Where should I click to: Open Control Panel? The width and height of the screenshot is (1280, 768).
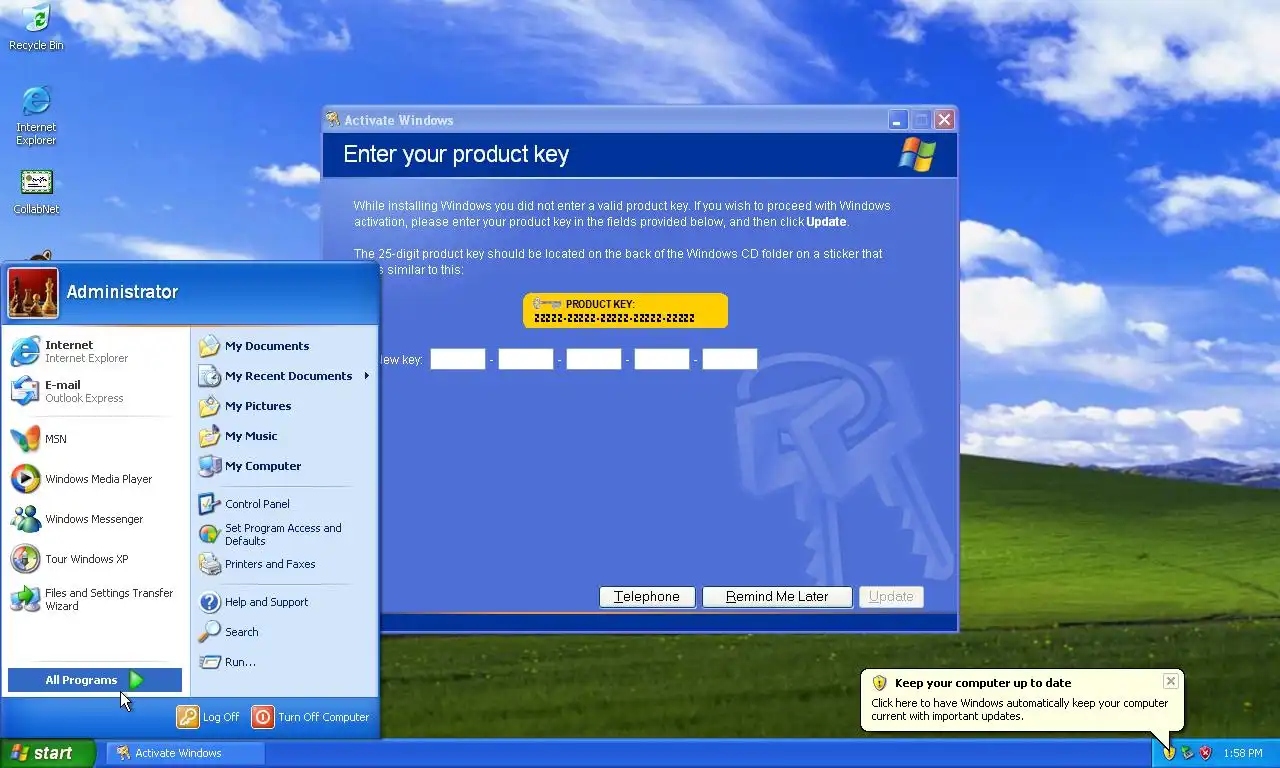(284, 504)
